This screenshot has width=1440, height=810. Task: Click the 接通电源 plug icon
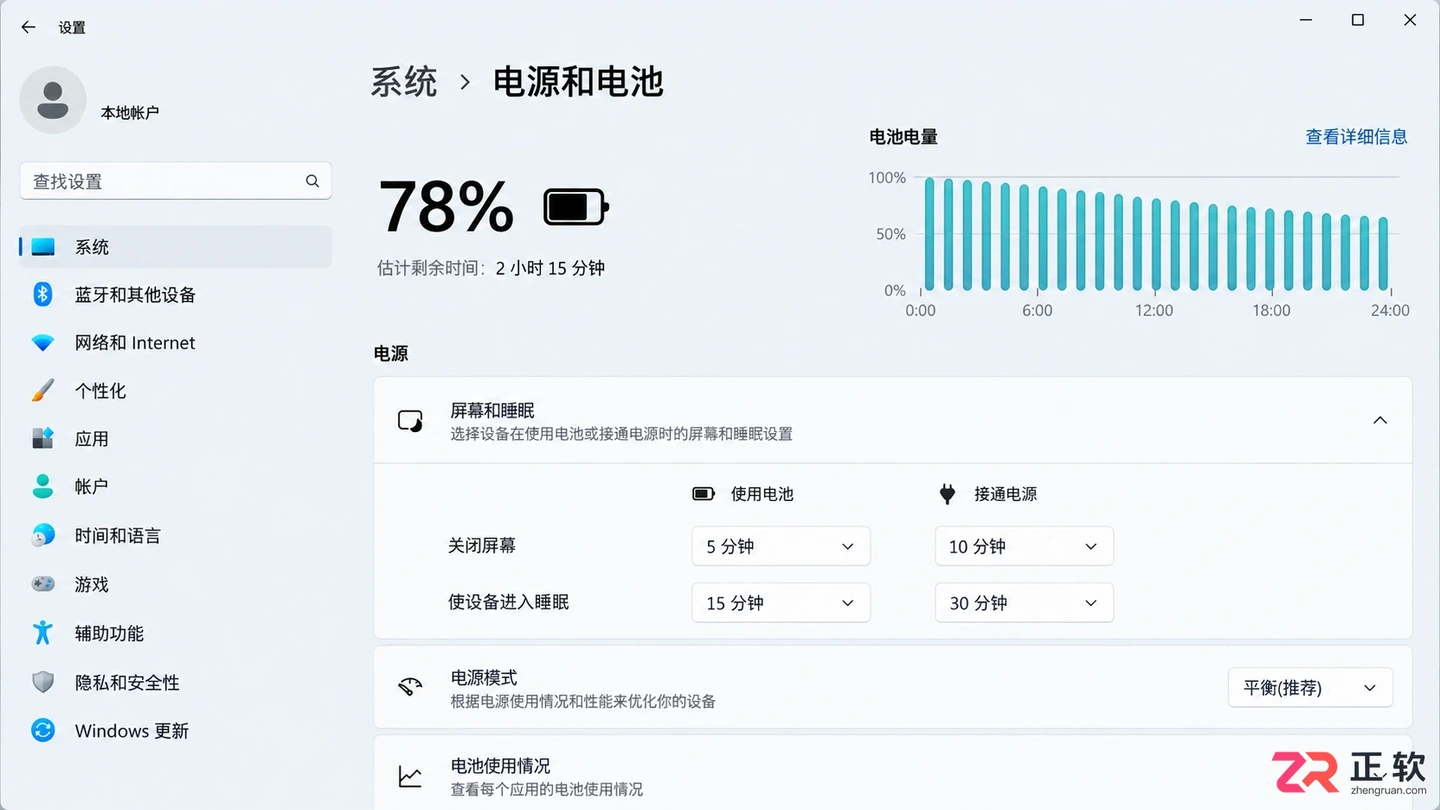click(x=947, y=494)
